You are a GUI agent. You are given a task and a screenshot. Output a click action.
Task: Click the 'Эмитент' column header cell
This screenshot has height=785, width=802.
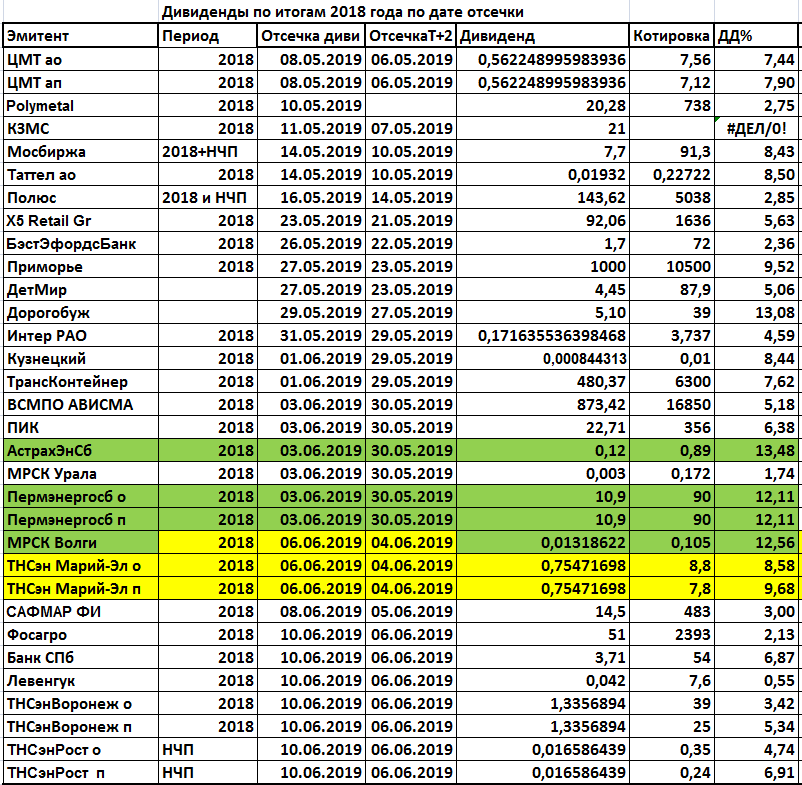click(x=81, y=36)
